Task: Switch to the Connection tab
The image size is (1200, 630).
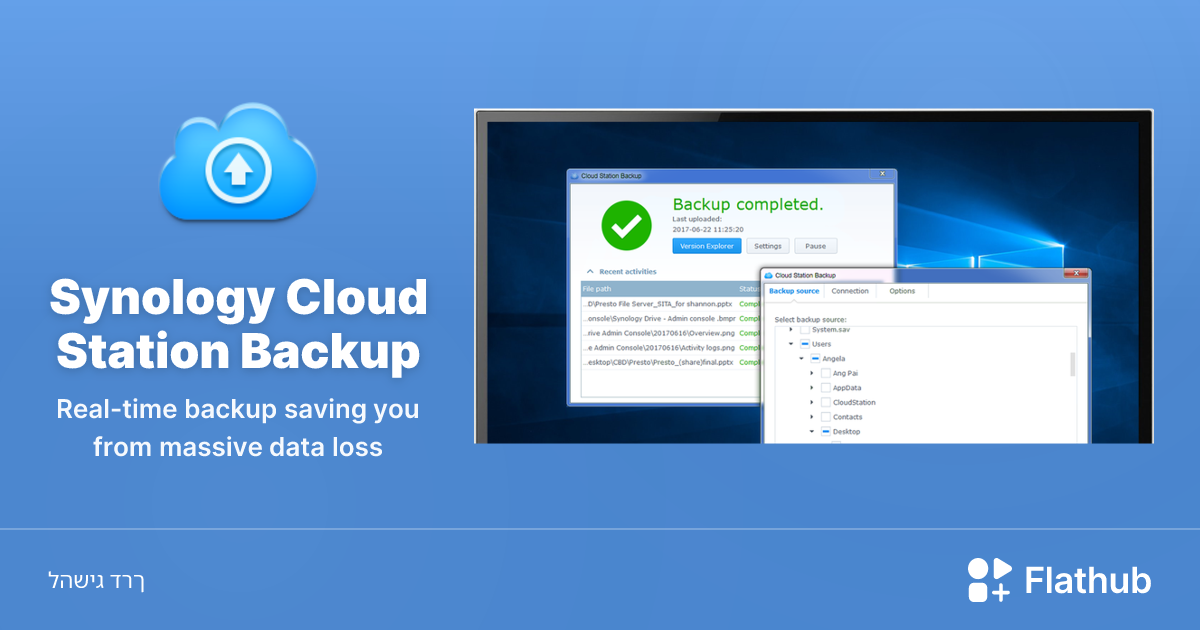Action: coord(850,291)
